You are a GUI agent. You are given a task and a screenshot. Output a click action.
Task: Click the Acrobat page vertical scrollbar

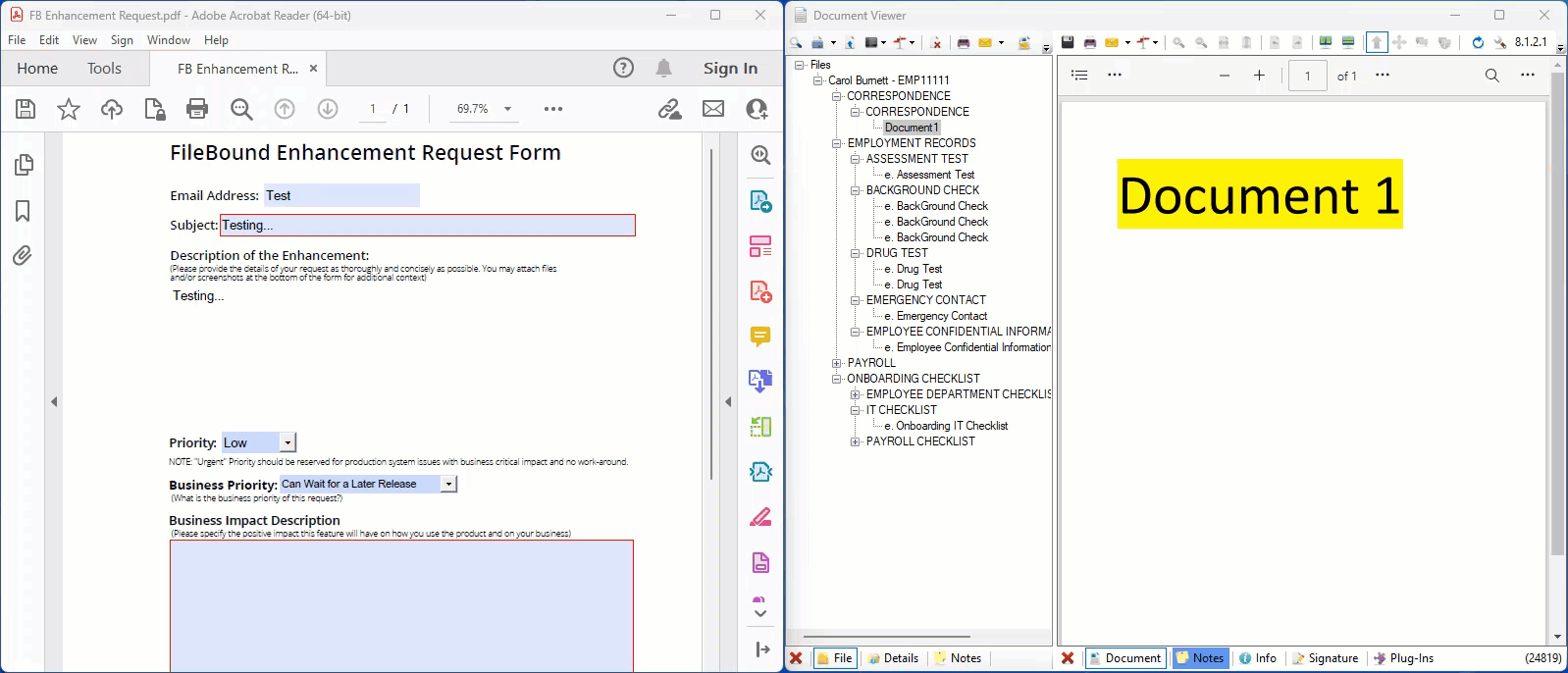click(711, 314)
